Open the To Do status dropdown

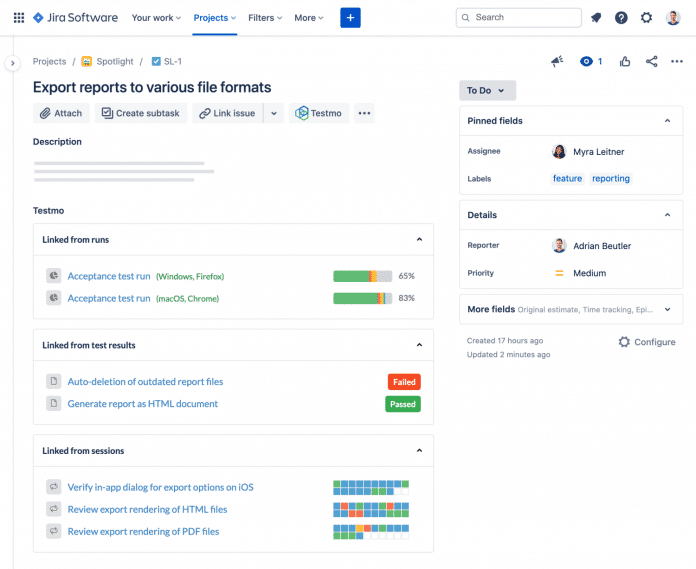pos(487,91)
